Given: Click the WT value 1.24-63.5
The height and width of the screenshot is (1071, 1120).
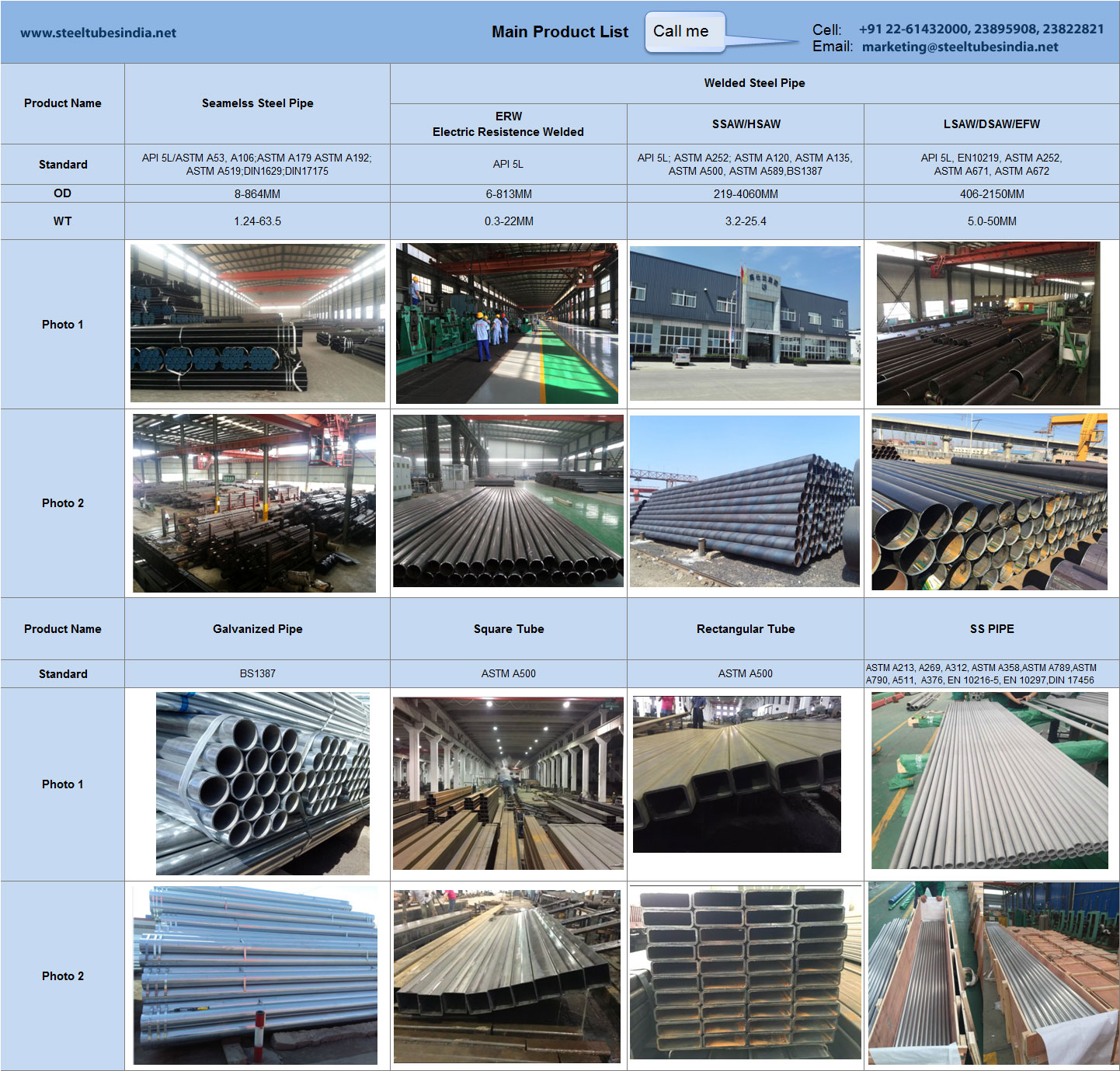Looking at the screenshot, I should [258, 221].
